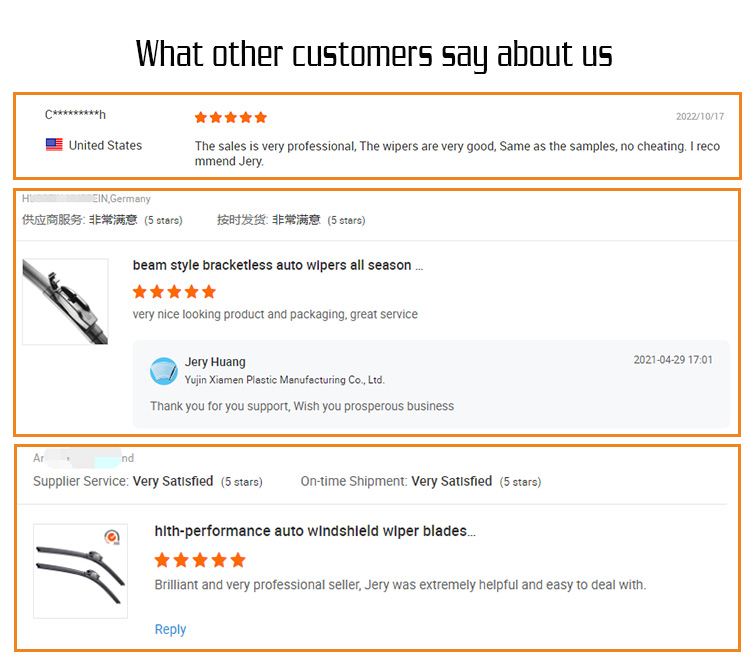Click the reviewer name C*********h

(x=75, y=115)
